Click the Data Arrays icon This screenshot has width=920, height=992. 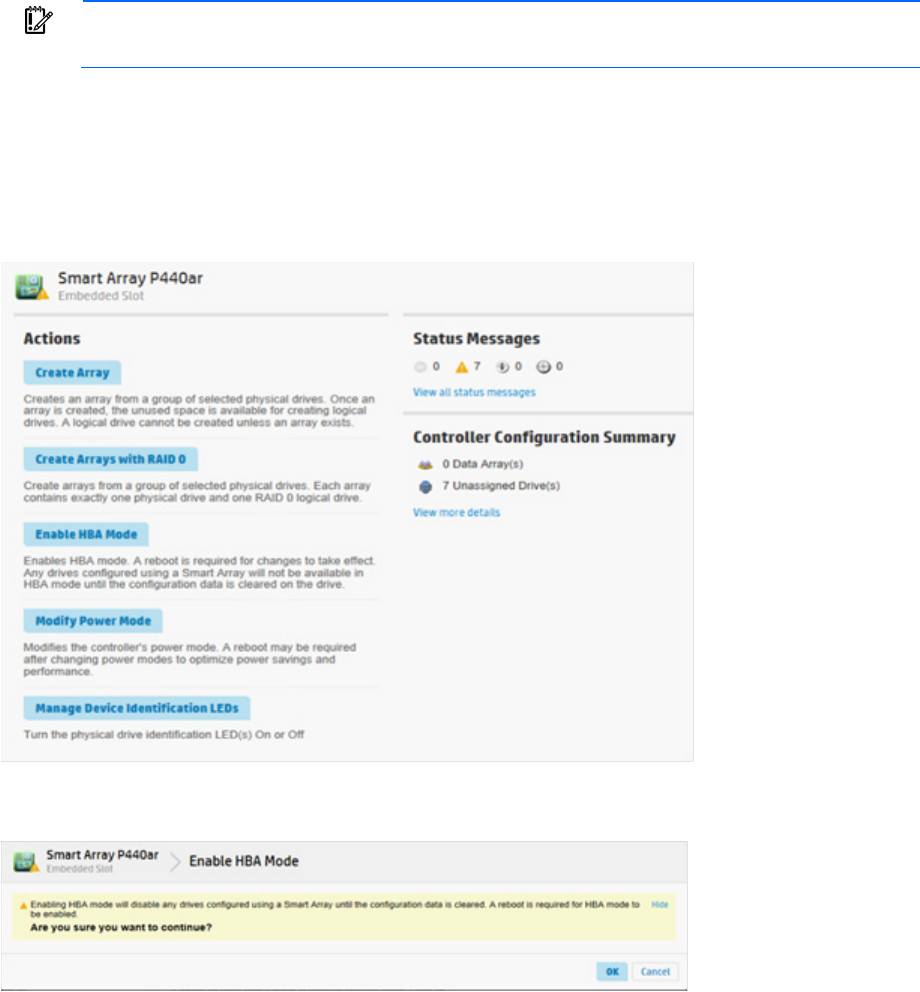point(425,464)
